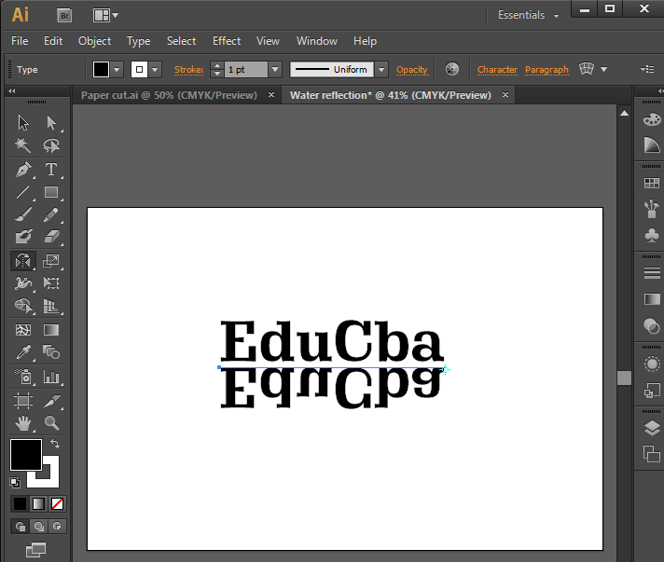Select the Scale tool

coord(51,261)
